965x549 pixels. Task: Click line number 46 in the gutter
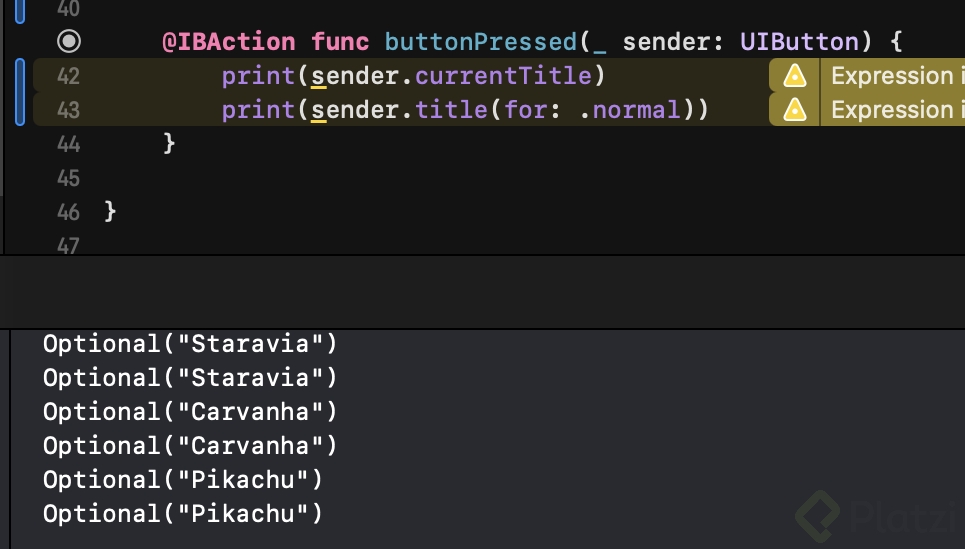[x=68, y=212]
